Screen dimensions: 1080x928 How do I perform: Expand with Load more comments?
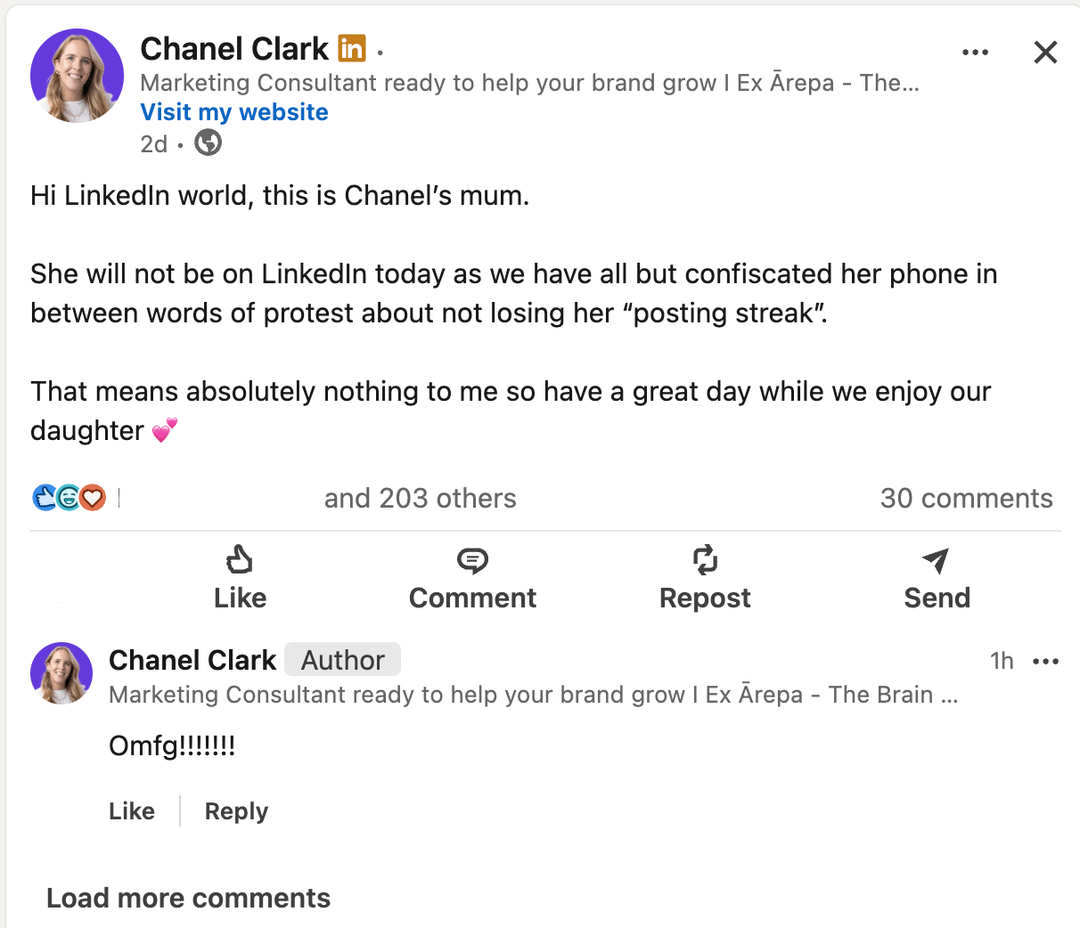point(188,898)
